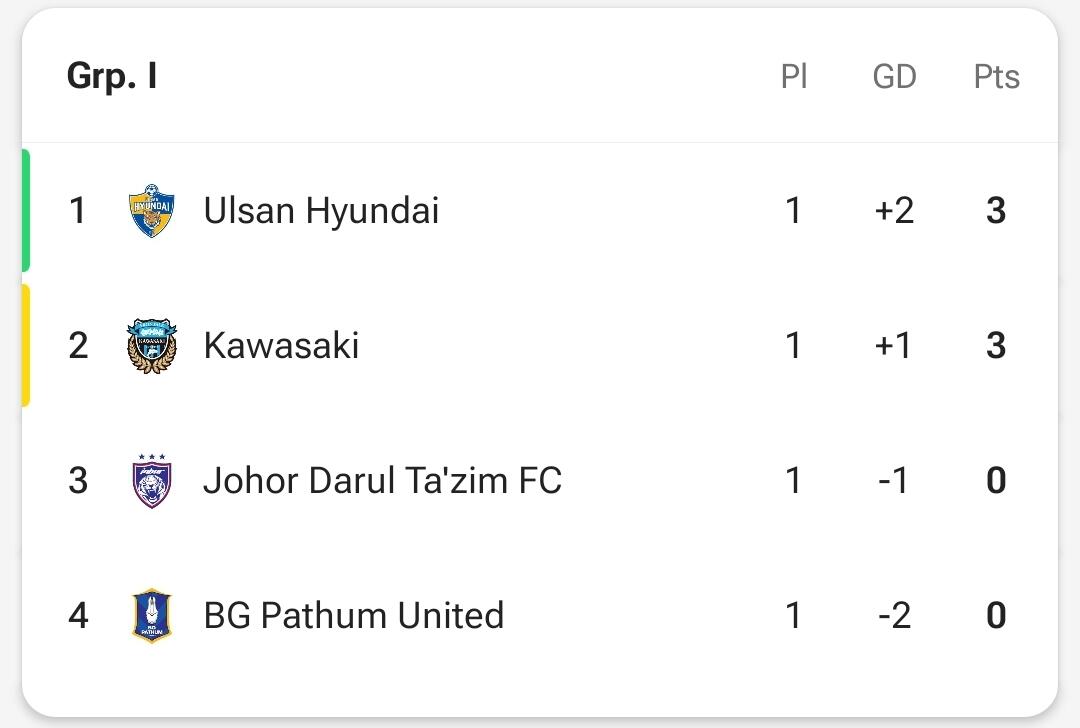Viewport: 1080px width, 728px height.
Task: Open Ulsan Hyundai team page
Action: pos(321,211)
